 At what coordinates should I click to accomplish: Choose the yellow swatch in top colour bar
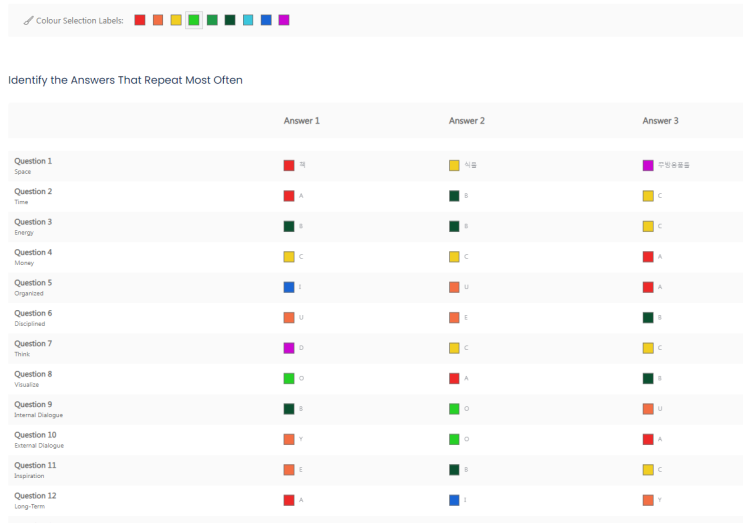pyautogui.click(x=176, y=20)
